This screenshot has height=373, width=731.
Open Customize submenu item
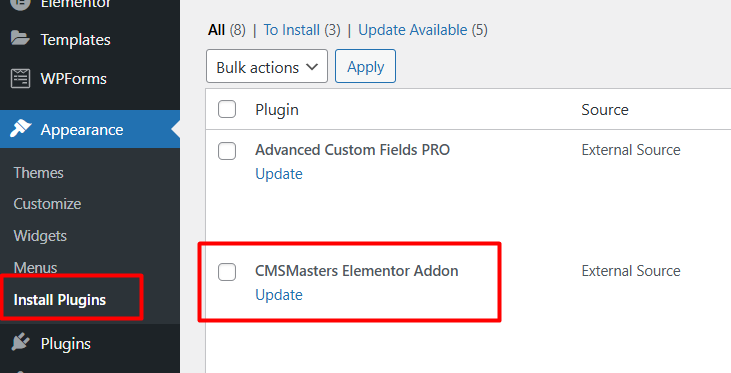[47, 204]
